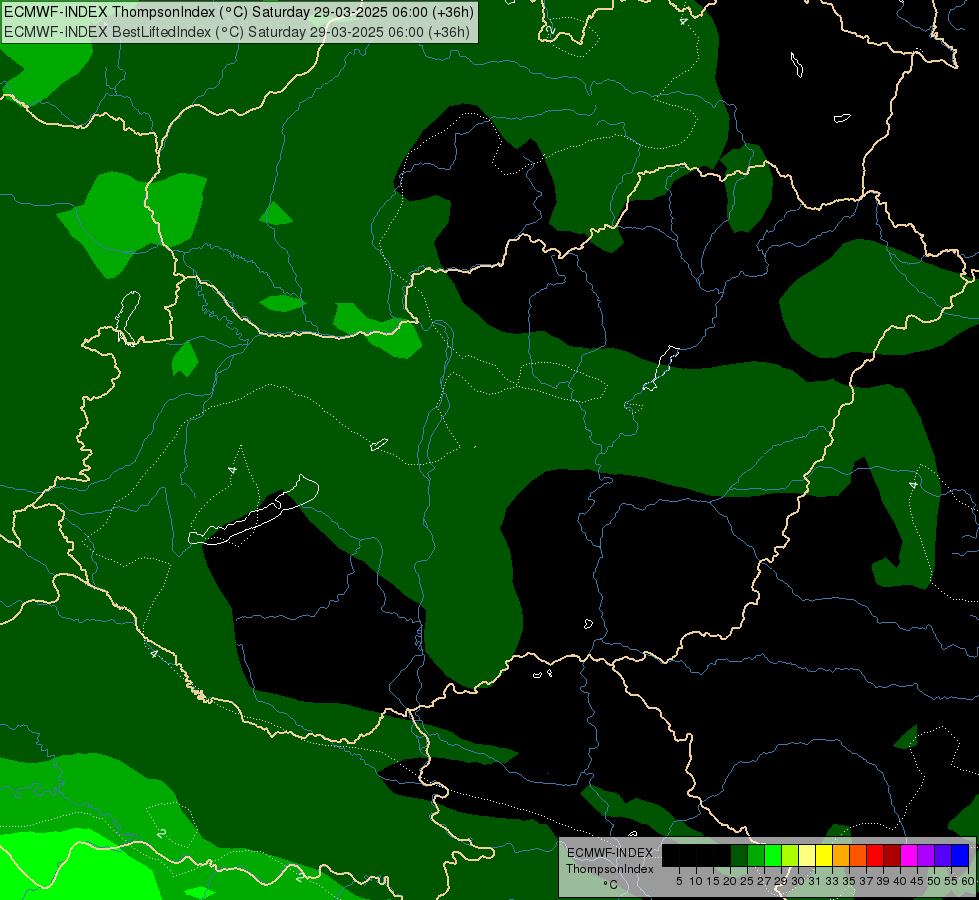
Task: Select the red-orange 35–37 legend swatch
Action: pyautogui.click(x=858, y=855)
